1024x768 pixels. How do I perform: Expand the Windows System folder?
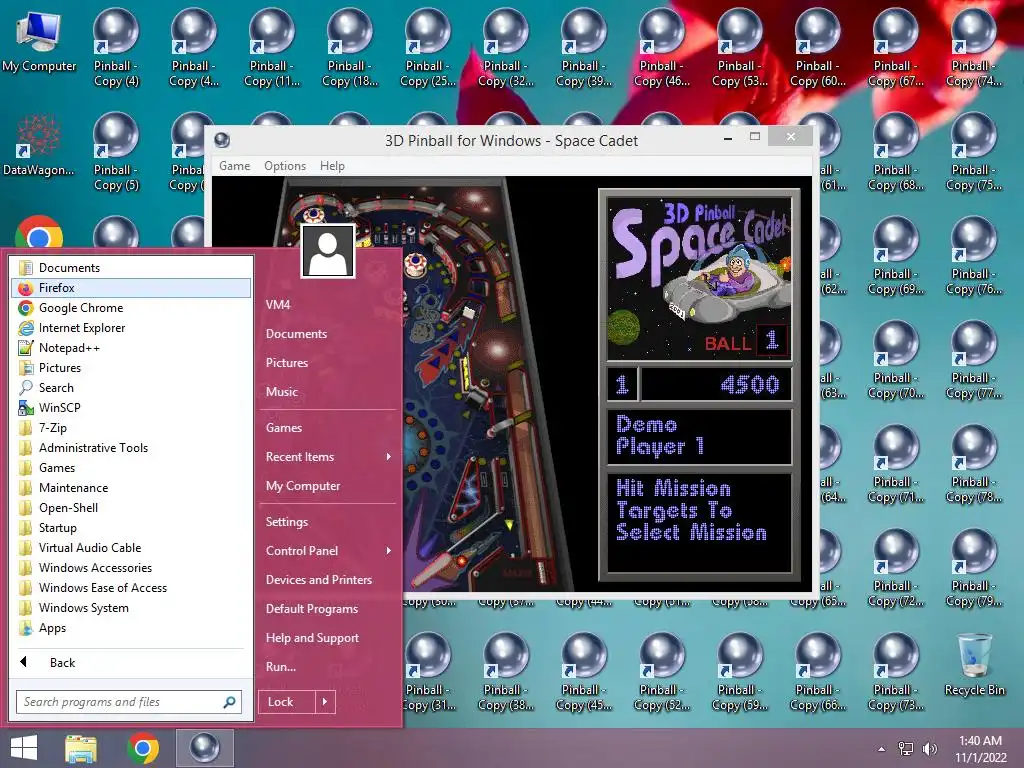pyautogui.click(x=131, y=608)
